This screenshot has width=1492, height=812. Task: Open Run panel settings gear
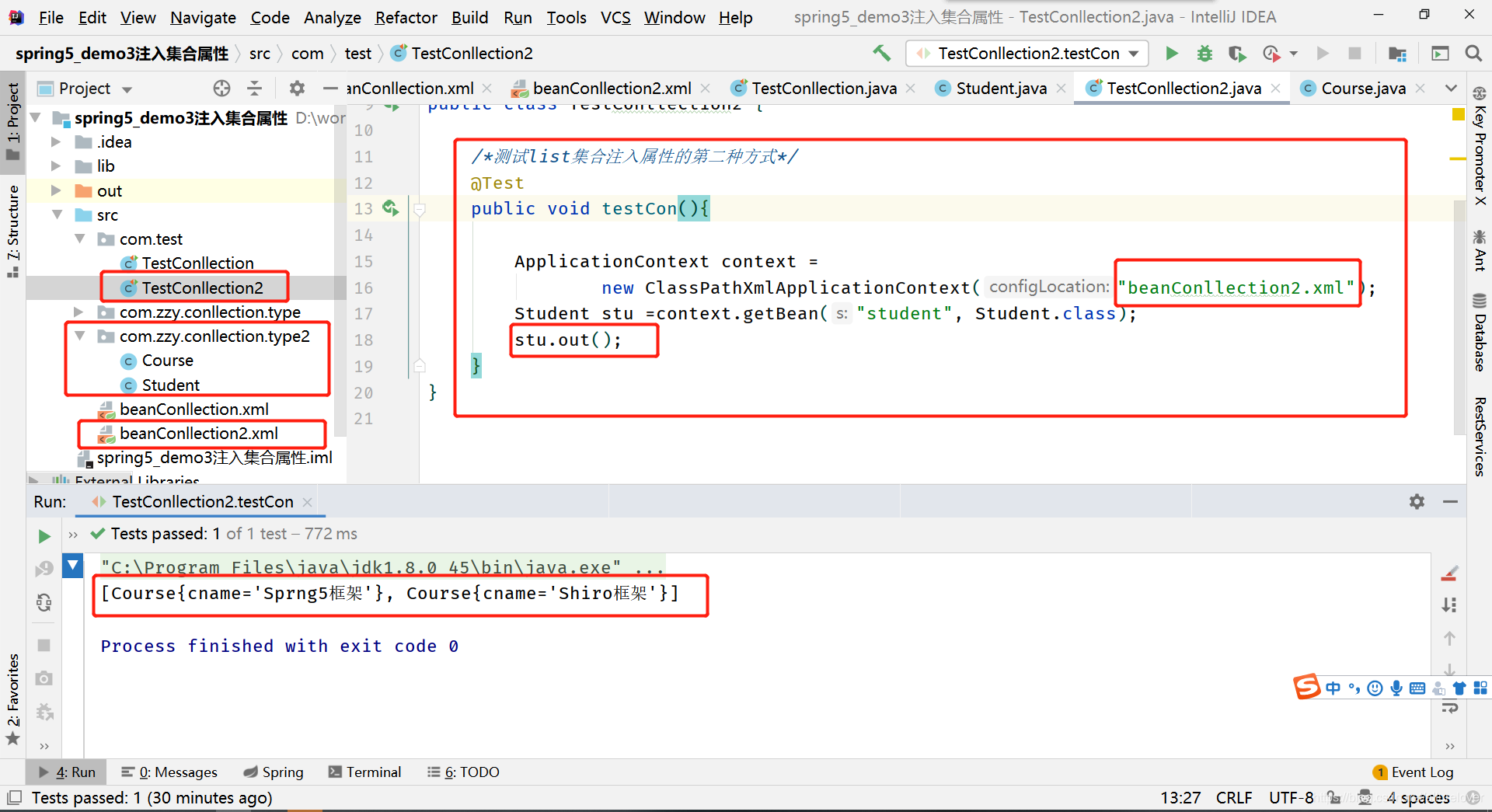(1417, 501)
